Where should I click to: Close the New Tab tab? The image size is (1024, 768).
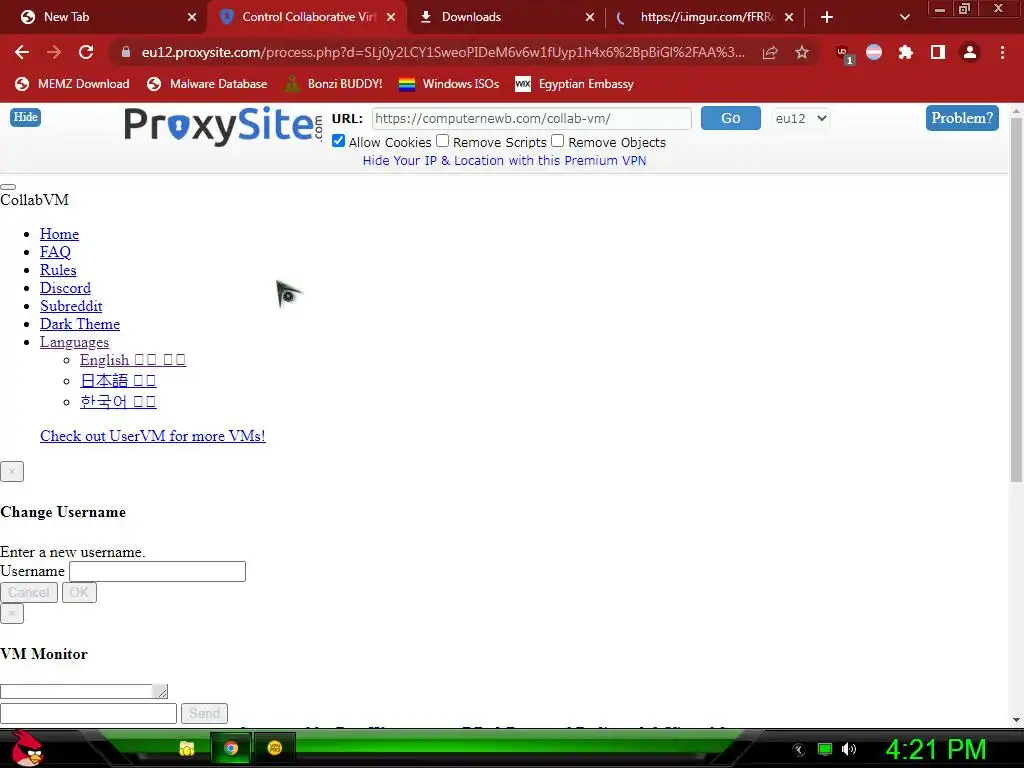pyautogui.click(x=192, y=17)
